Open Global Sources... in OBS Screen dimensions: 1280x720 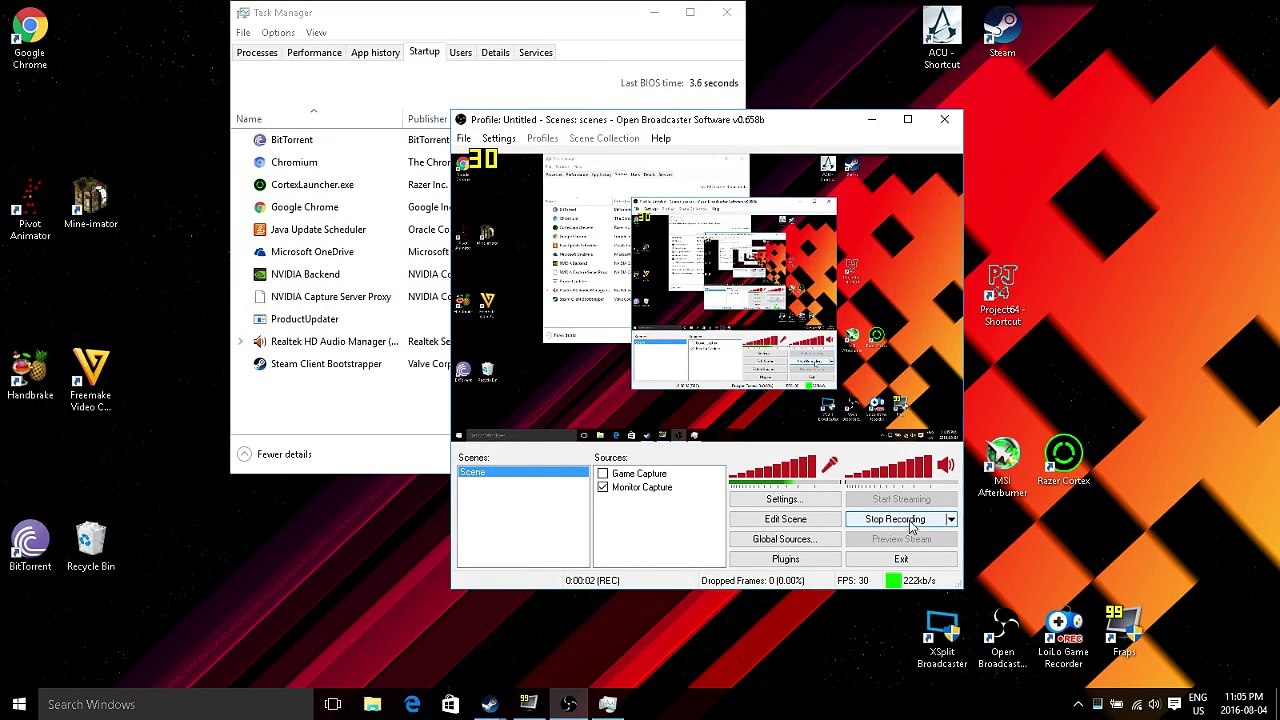click(785, 539)
